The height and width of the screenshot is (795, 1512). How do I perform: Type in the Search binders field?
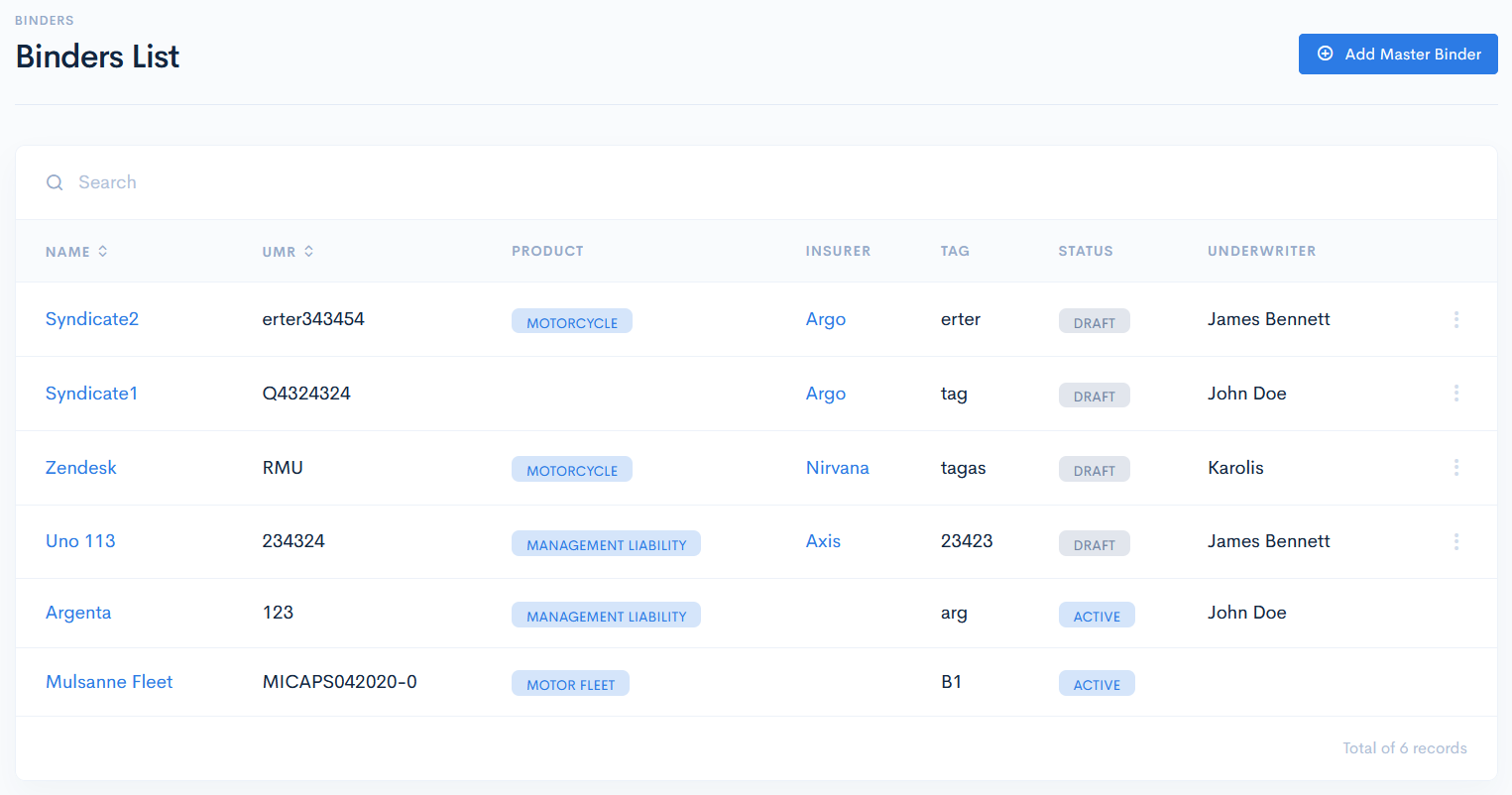pos(397,182)
